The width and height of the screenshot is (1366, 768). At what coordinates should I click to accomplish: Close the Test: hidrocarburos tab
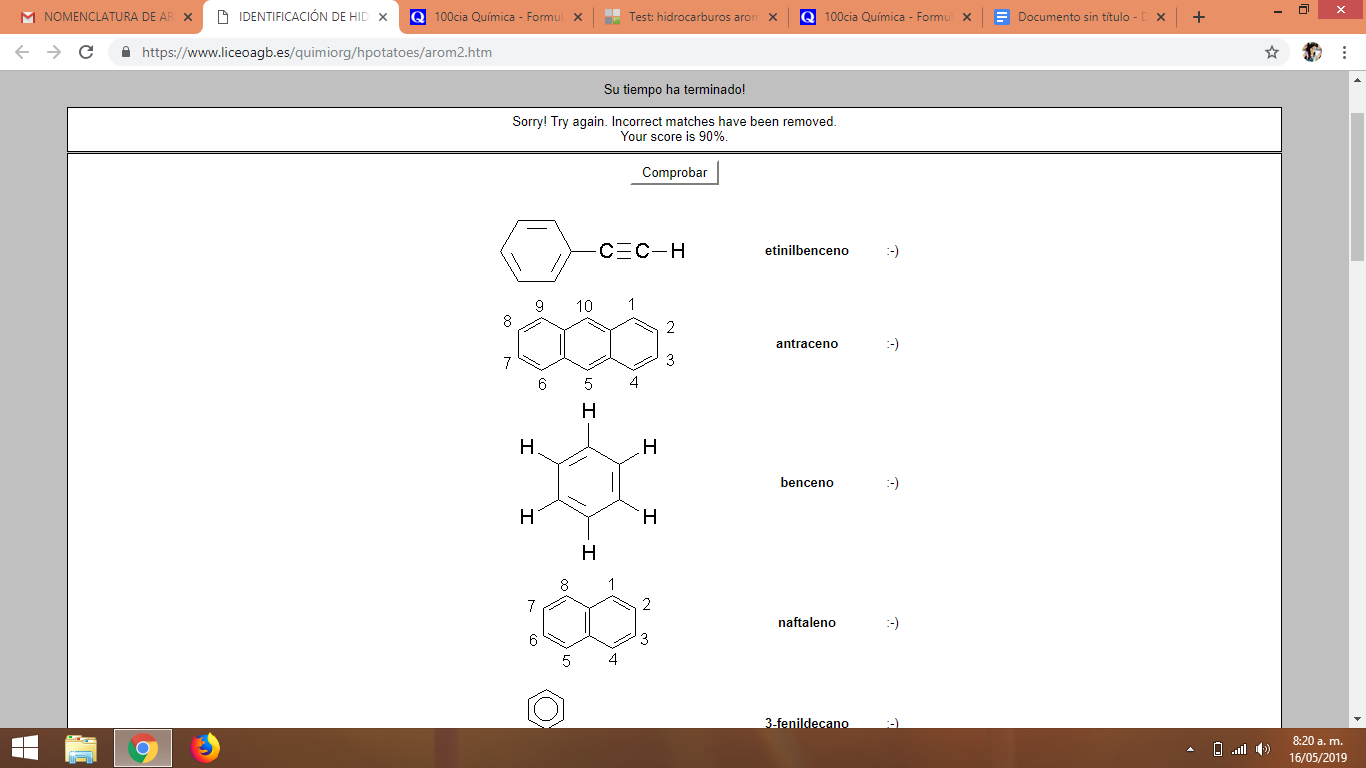[x=772, y=17]
